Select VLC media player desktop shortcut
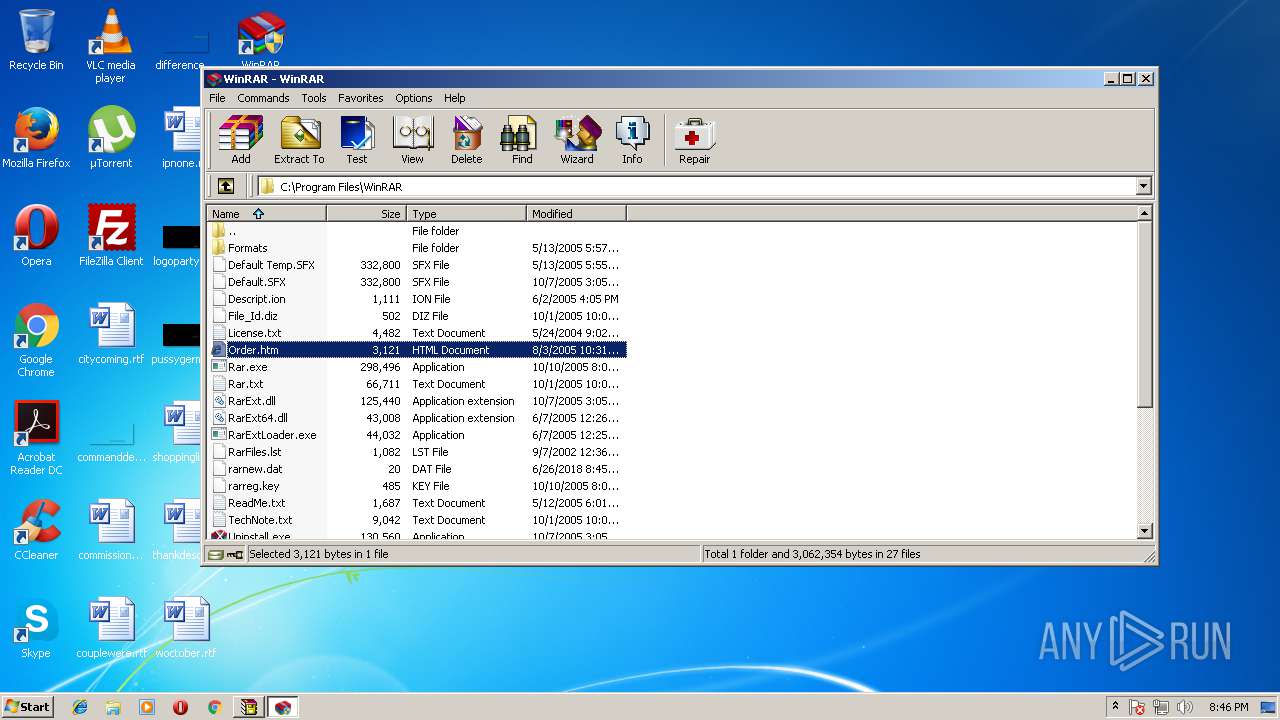1280x720 pixels. click(x=110, y=46)
